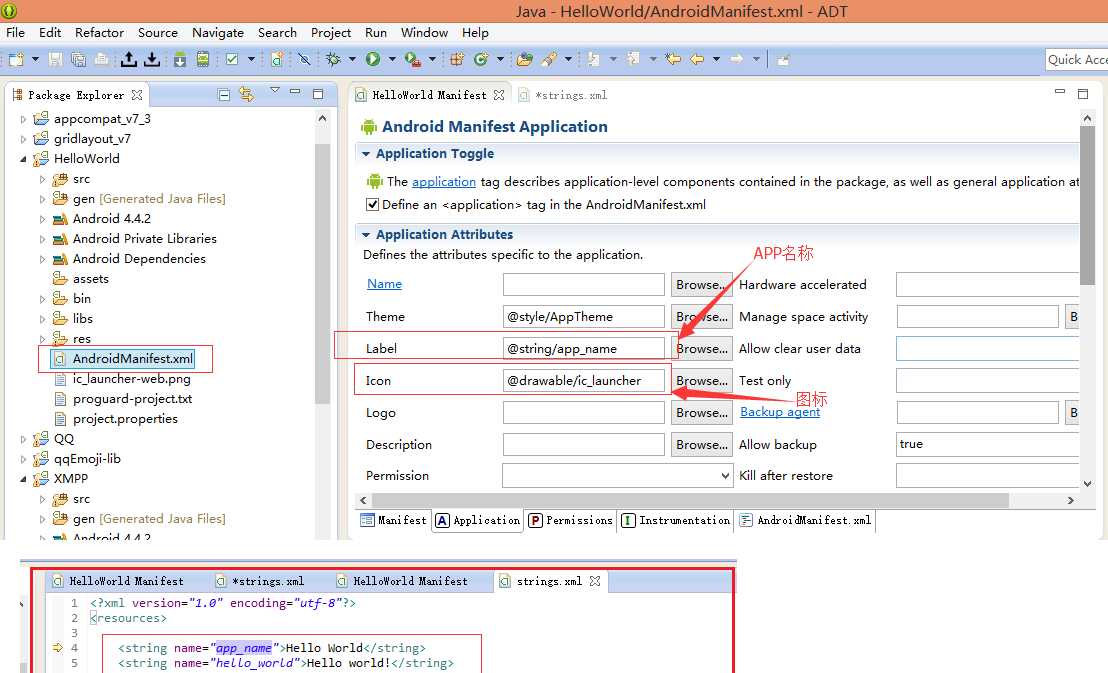
Task: Click the Back navigation arrow icon
Action: click(697, 59)
